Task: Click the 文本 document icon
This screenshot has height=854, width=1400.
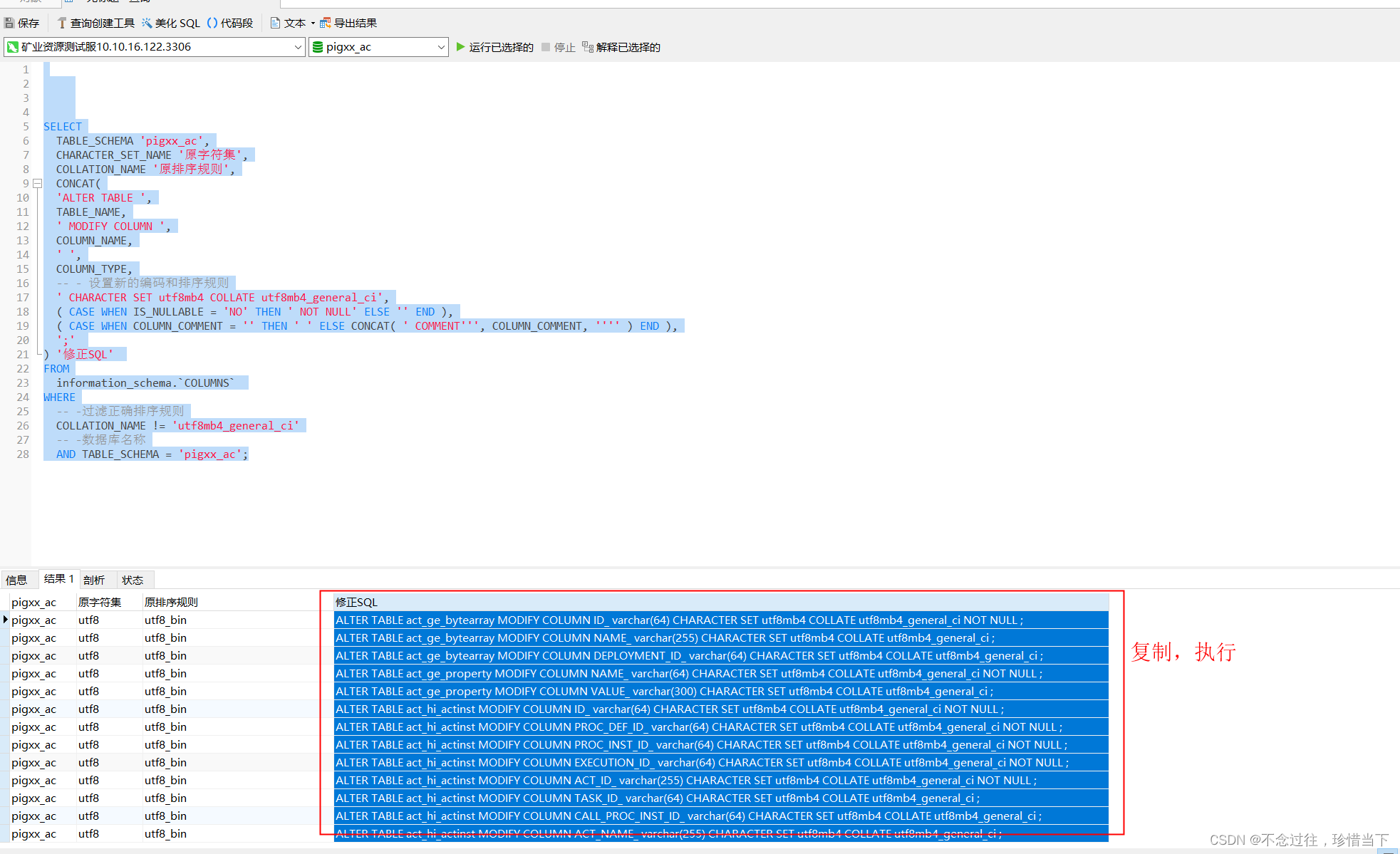Action: 275,24
